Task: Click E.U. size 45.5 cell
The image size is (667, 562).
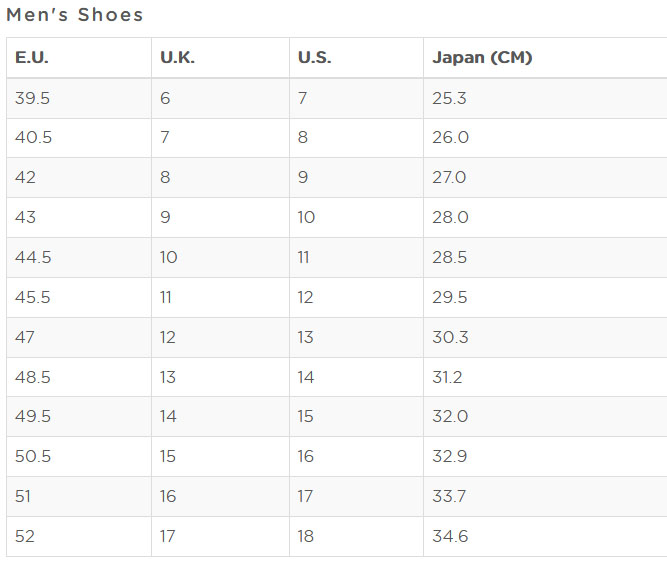Action: 33,297
